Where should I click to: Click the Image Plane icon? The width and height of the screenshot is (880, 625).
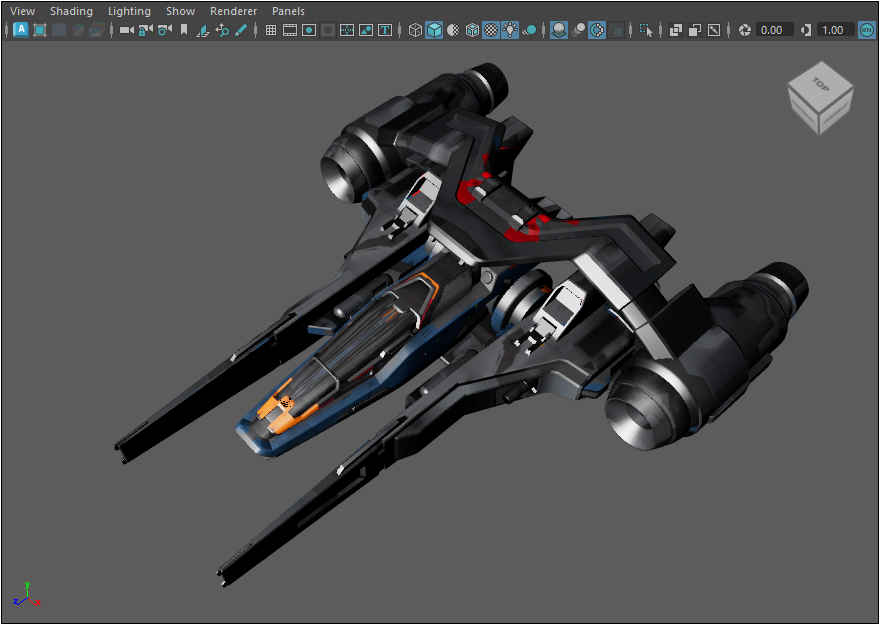(x=203, y=30)
